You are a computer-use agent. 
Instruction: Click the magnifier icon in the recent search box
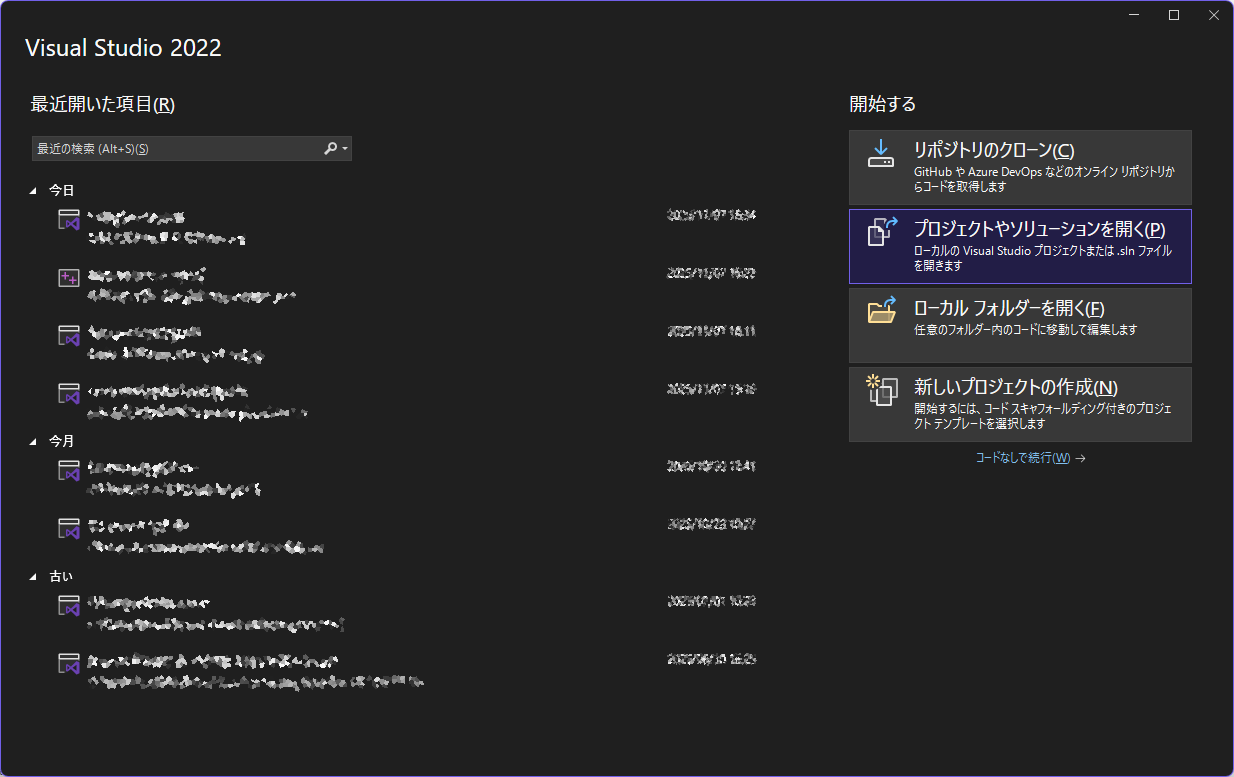pyautogui.click(x=331, y=148)
